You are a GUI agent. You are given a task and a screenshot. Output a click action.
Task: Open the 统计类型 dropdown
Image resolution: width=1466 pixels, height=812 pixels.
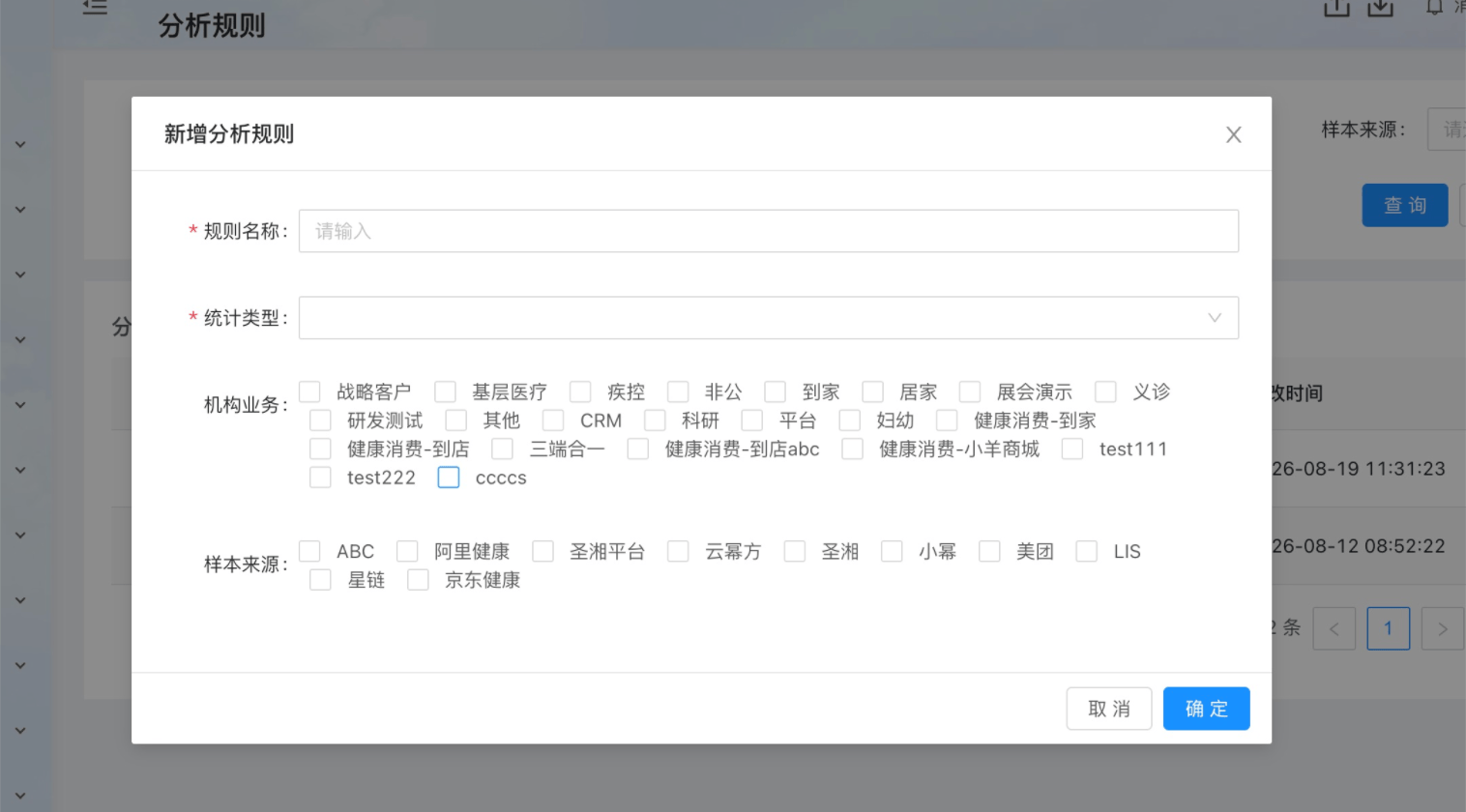pos(769,318)
